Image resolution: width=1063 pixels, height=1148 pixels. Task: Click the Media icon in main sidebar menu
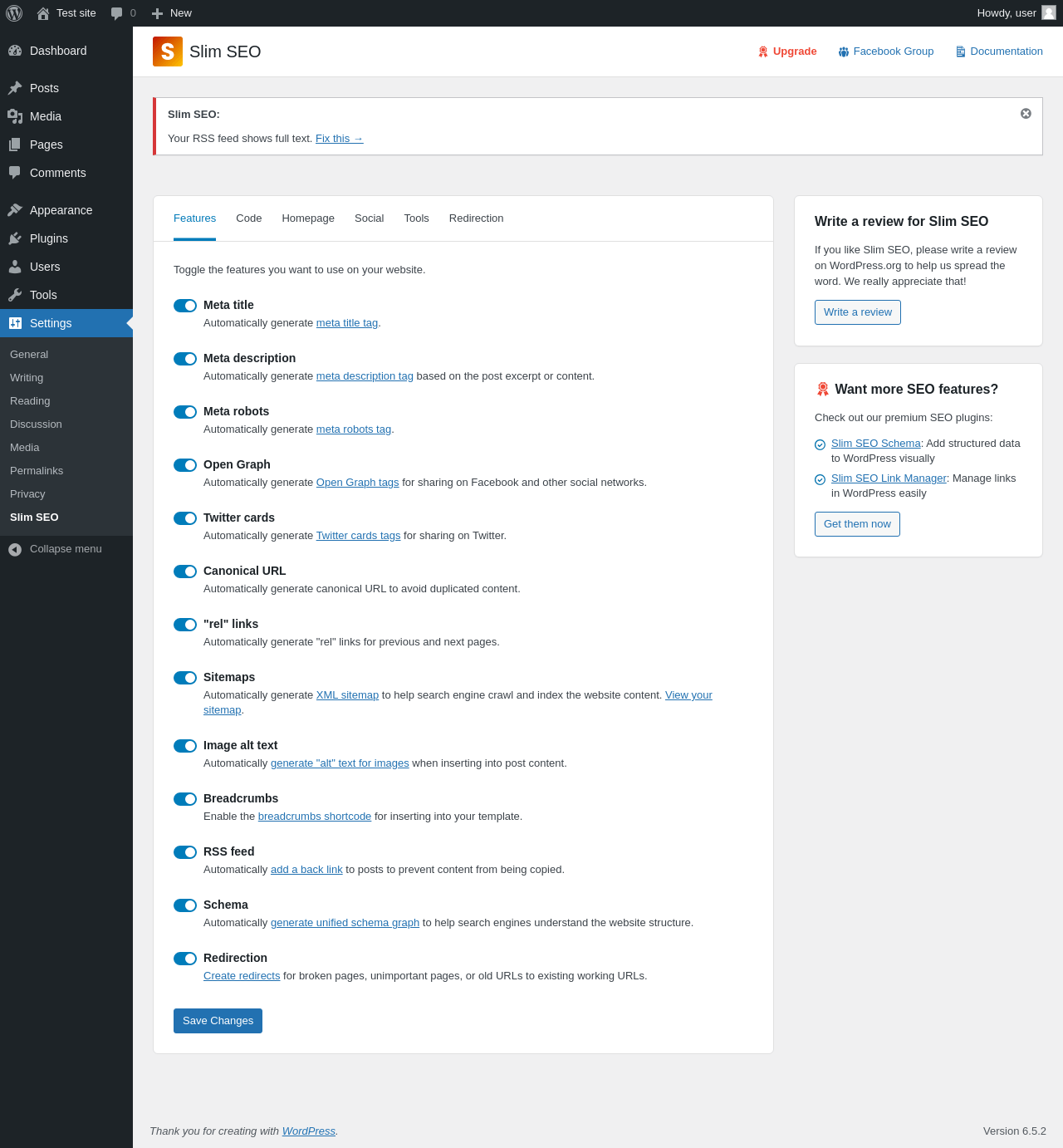pos(15,116)
